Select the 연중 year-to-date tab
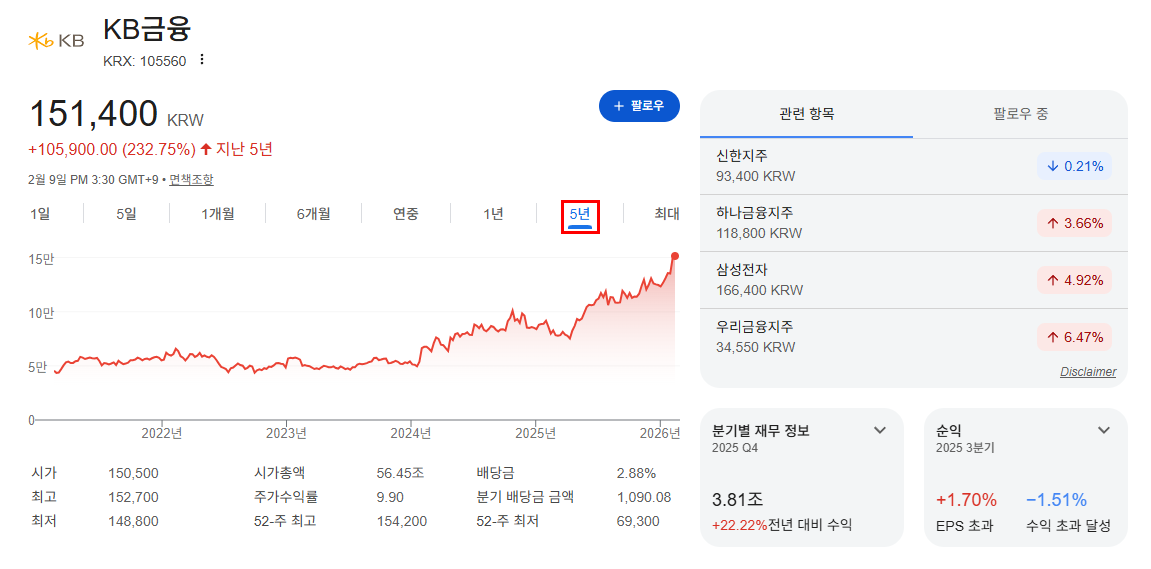The width and height of the screenshot is (1151, 569). click(406, 214)
